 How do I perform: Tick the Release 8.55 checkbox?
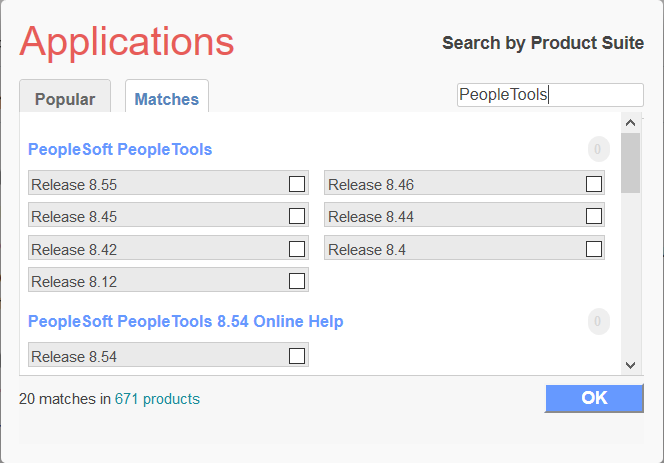coord(296,184)
